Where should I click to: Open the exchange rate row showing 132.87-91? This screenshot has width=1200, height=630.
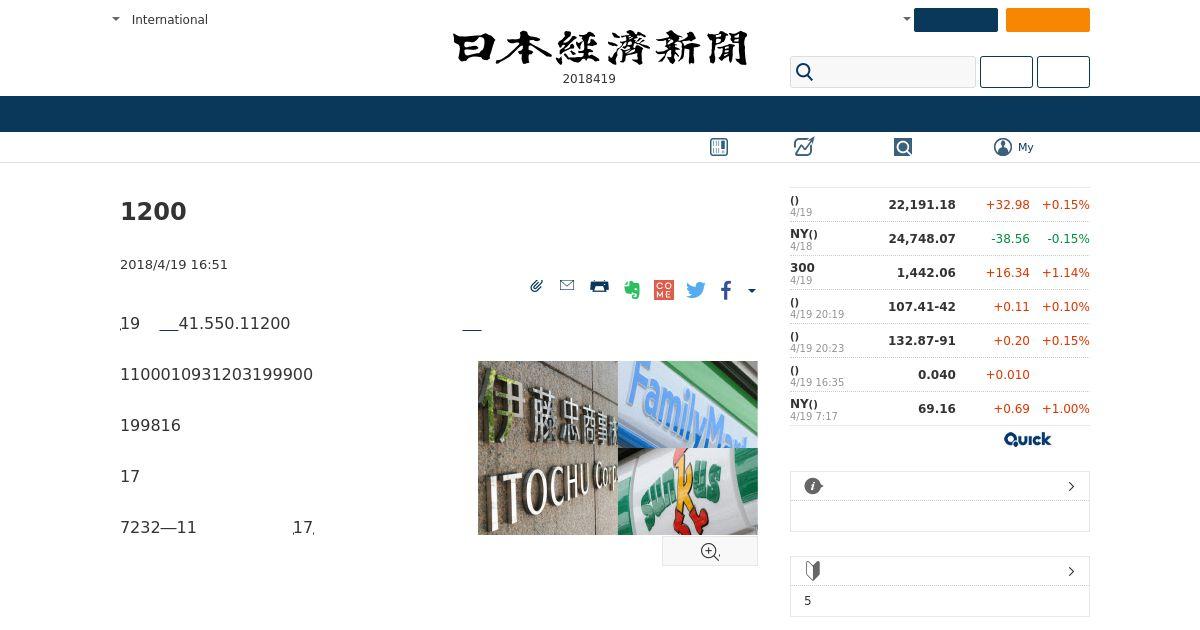940,341
